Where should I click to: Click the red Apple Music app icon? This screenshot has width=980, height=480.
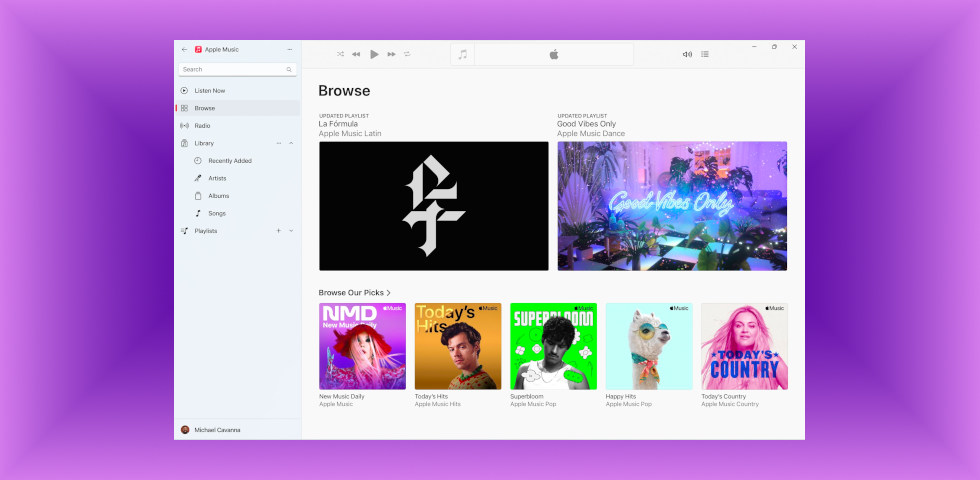[198, 49]
